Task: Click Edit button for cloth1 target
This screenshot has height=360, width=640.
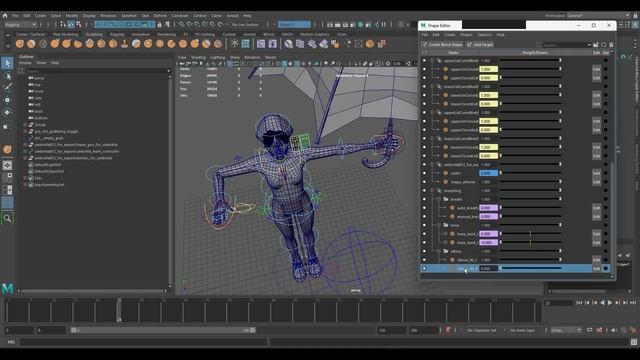Action: click(x=596, y=173)
